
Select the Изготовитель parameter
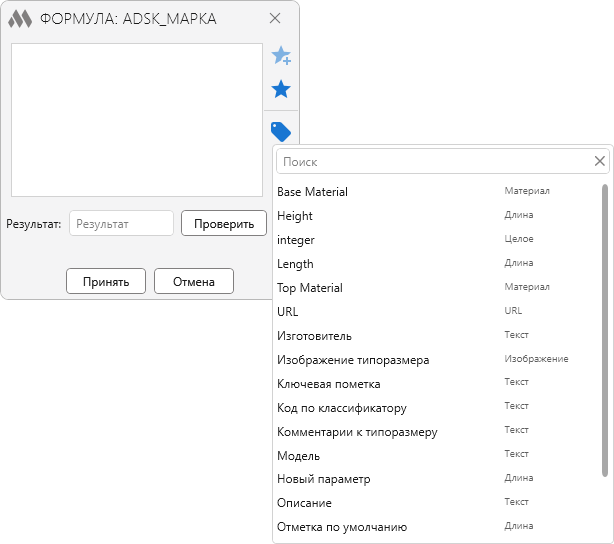[438, 336]
